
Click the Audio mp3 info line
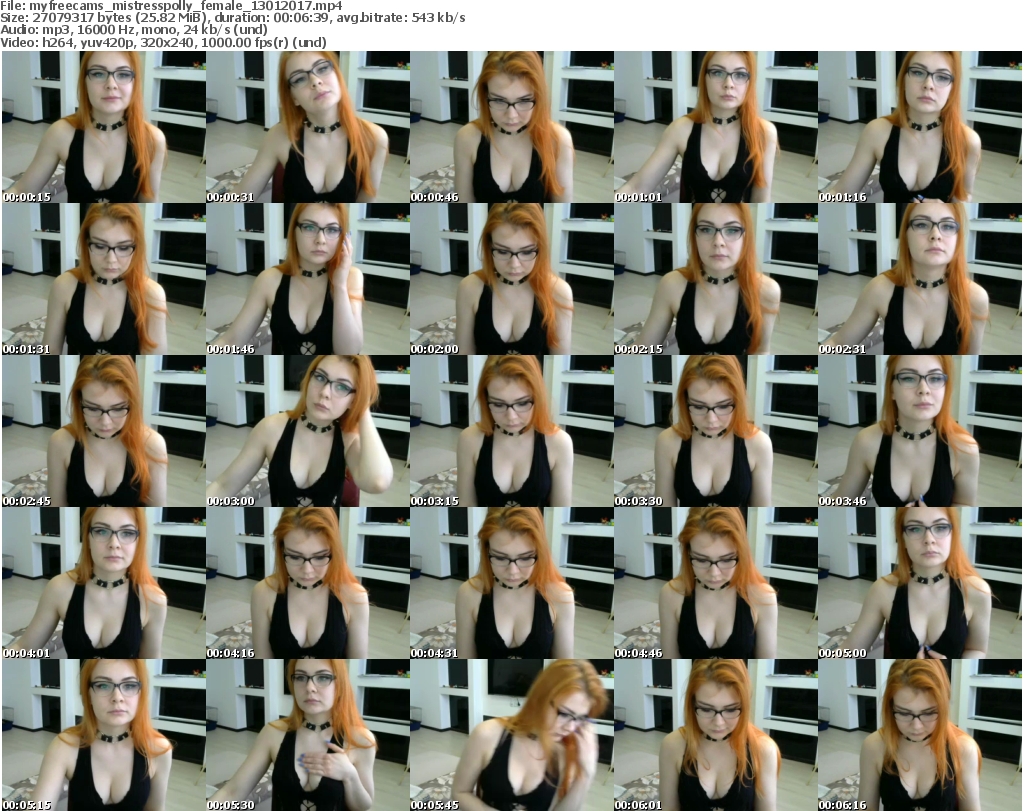[x=134, y=30]
